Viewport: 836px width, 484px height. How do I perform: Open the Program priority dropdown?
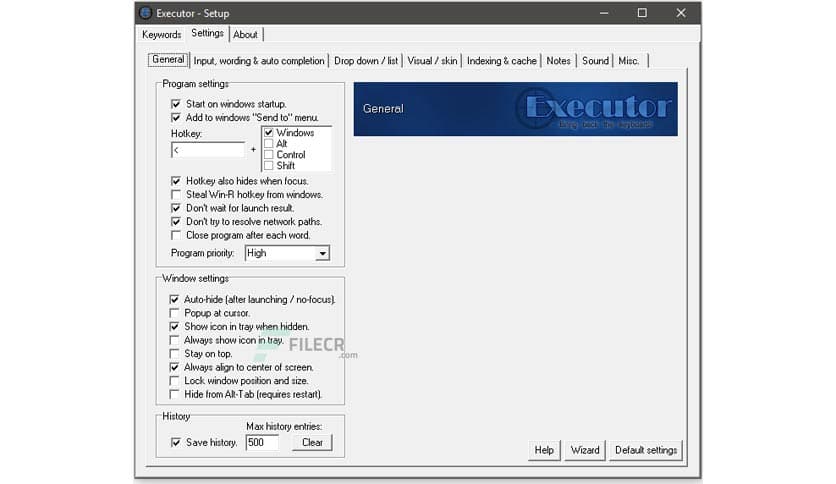point(287,253)
